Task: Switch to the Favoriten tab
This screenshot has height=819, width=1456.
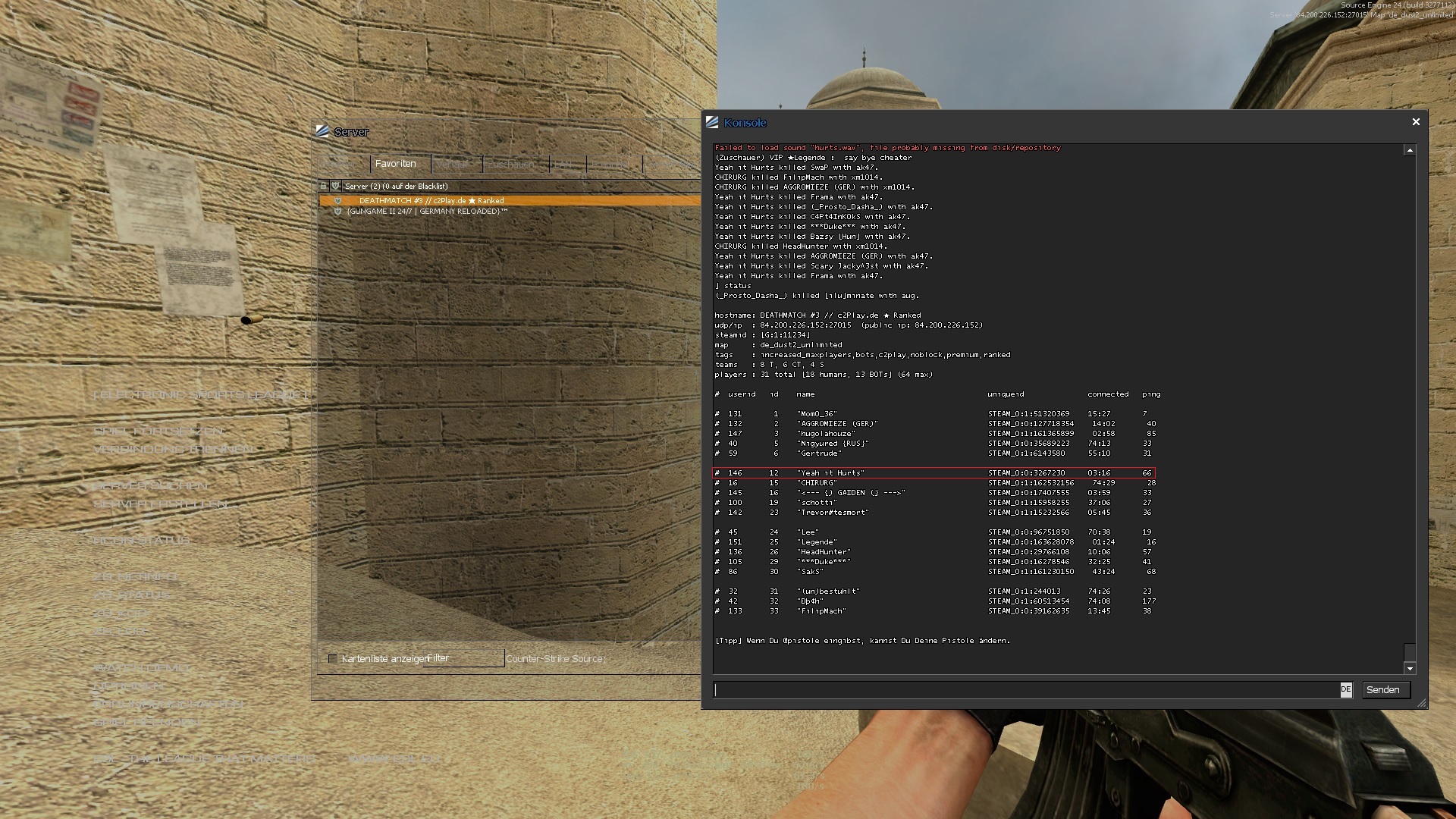Action: tap(396, 164)
